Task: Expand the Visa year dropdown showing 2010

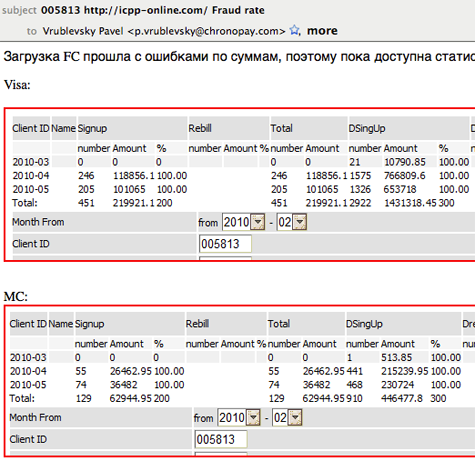Action: [x=258, y=222]
